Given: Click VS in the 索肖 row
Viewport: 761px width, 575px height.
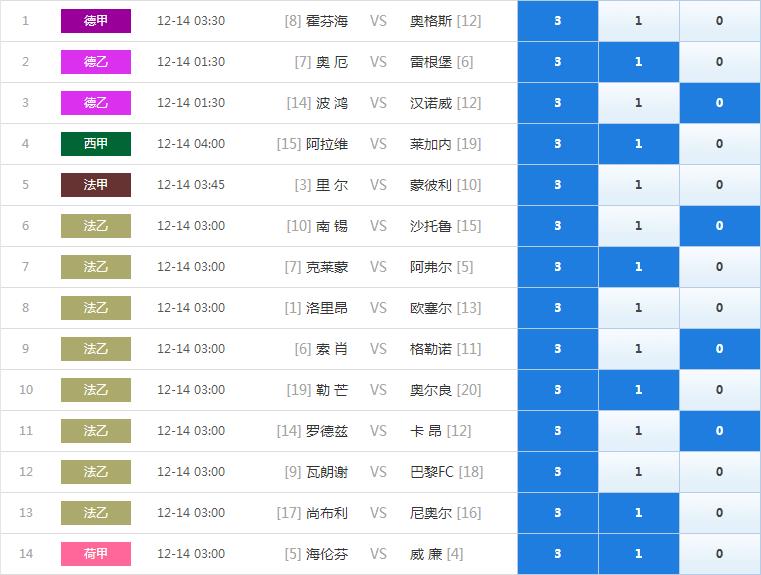Looking at the screenshot, I should [378, 349].
